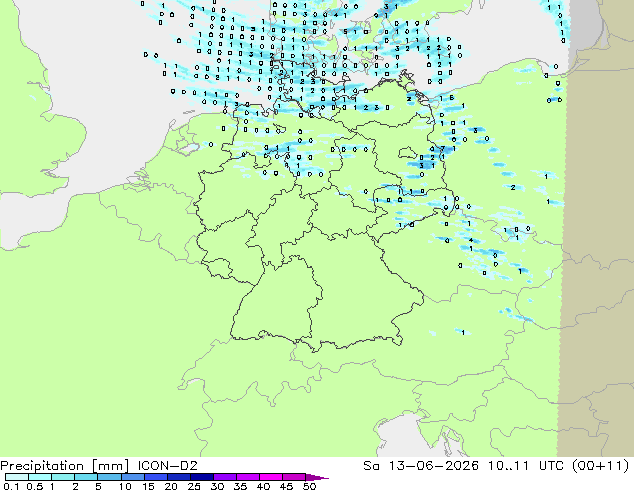634x490 pixels.
Task: Click the 2 to 5 mm legend swatch
Action: [x=86, y=477]
